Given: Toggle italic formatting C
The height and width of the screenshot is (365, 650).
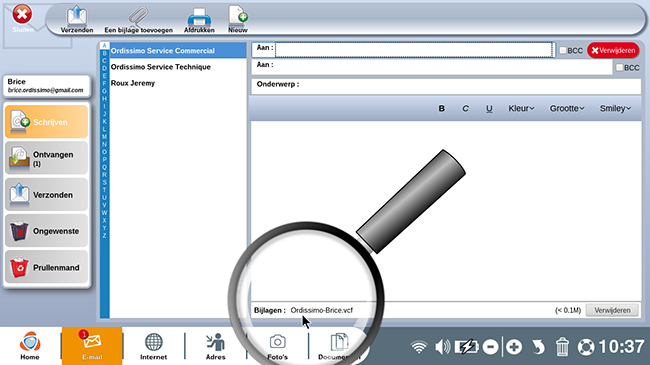Looking at the screenshot, I should pos(465,108).
